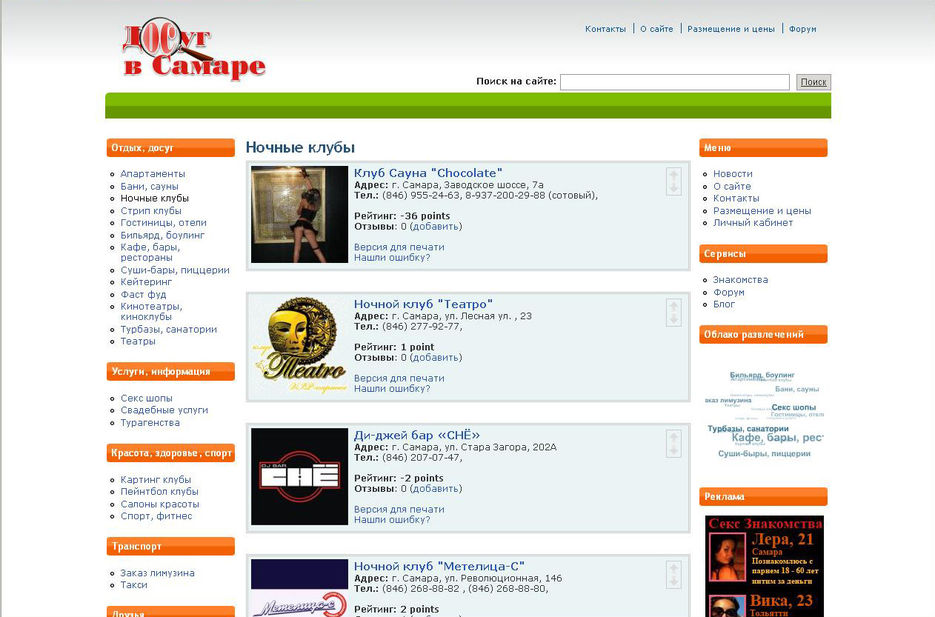Open 'Свадебные услуги' link
Image resolution: width=935 pixels, height=617 pixels.
pyautogui.click(x=164, y=410)
